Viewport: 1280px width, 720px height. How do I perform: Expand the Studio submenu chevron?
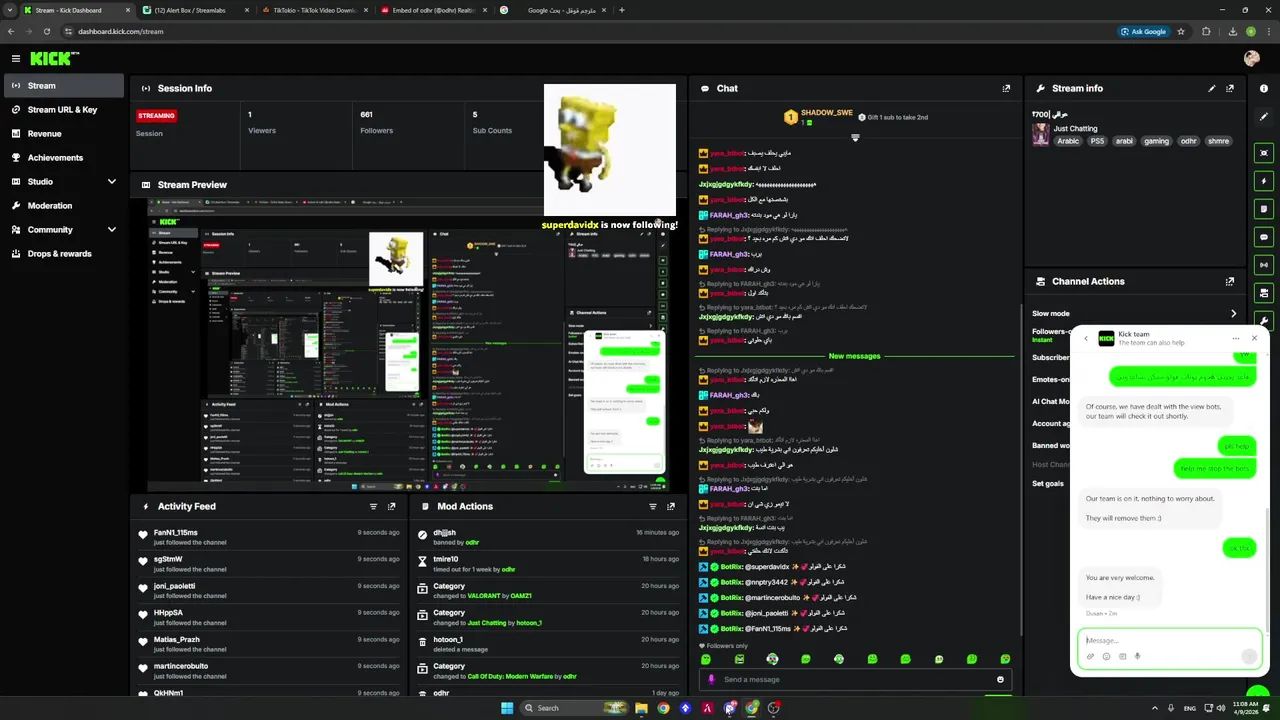point(111,182)
